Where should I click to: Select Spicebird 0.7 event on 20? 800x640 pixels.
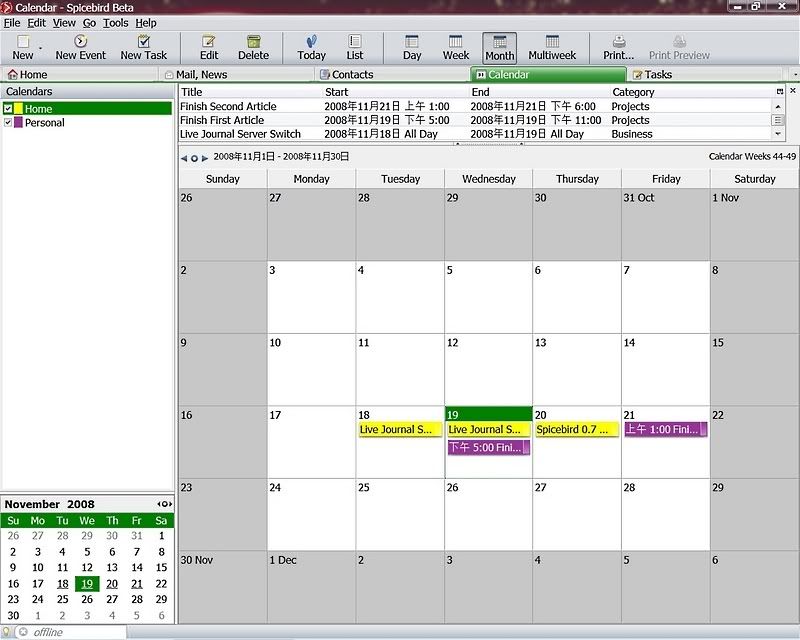coord(577,430)
